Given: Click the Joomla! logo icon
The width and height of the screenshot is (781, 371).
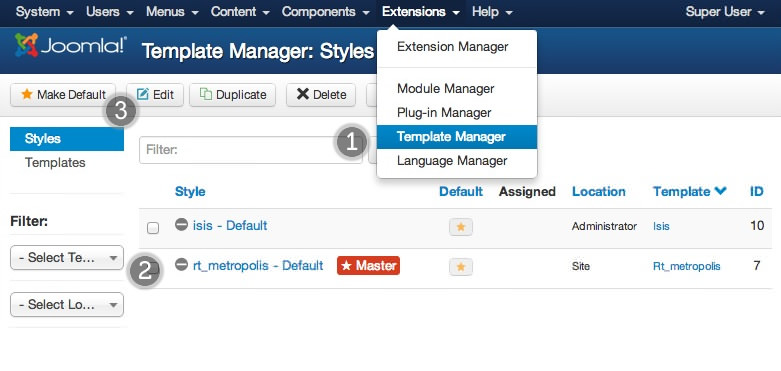Looking at the screenshot, I should (26, 45).
